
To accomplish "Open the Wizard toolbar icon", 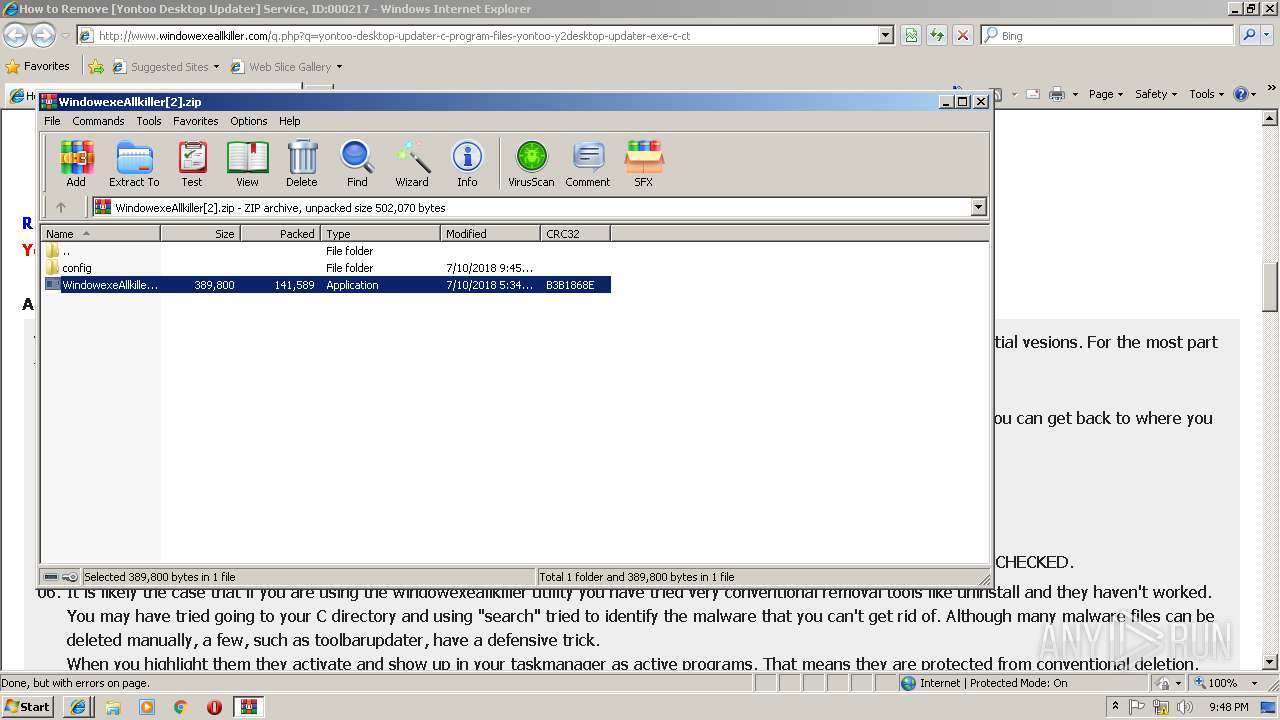I will click(x=412, y=163).
